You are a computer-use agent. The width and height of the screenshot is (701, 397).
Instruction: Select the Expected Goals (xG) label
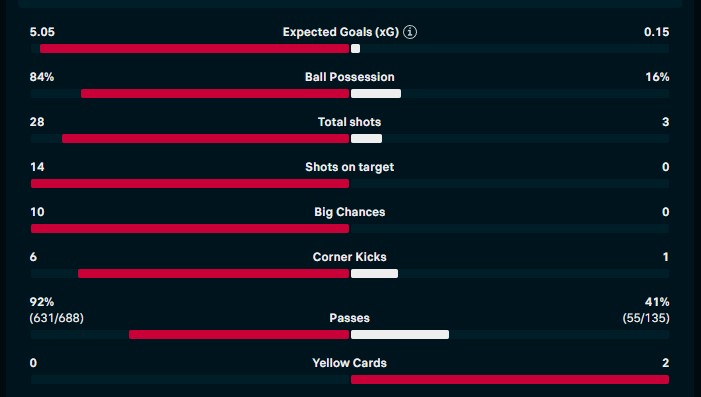coord(341,32)
